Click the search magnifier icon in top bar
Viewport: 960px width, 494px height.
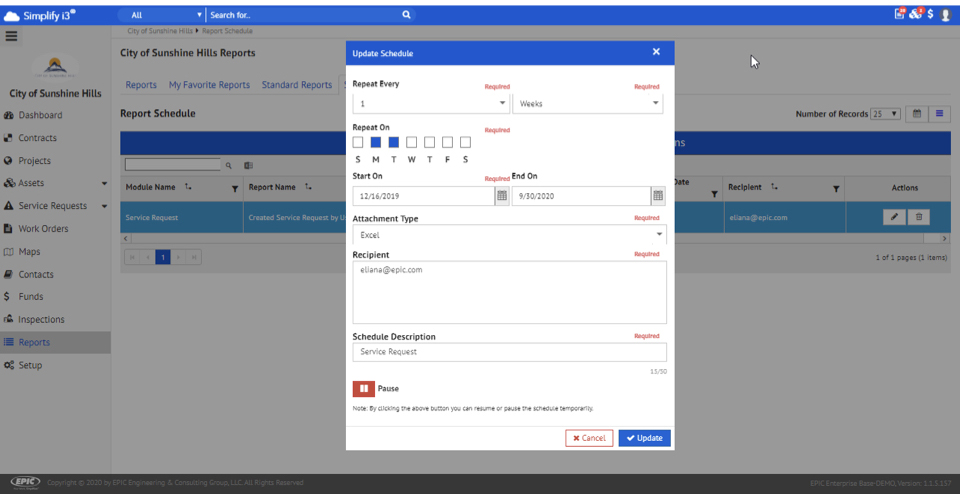coord(406,15)
